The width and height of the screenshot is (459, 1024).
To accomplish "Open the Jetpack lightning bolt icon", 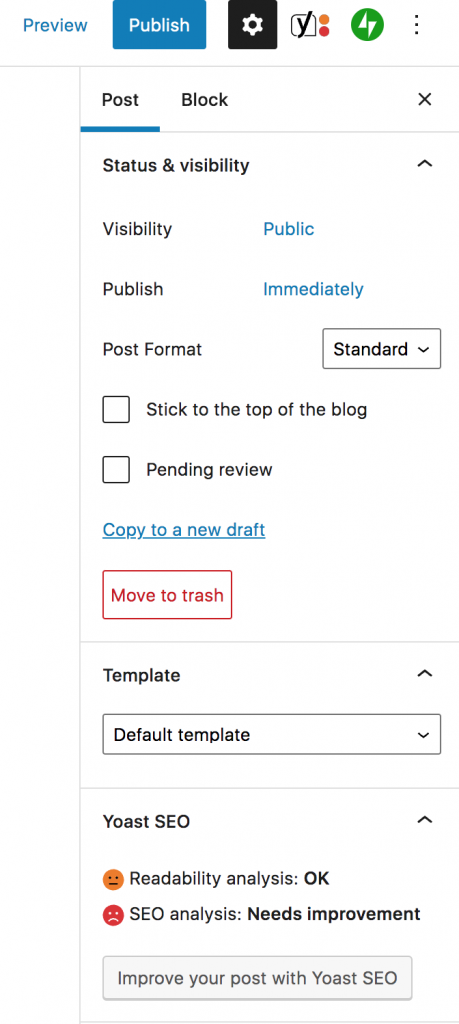I will 367,25.
